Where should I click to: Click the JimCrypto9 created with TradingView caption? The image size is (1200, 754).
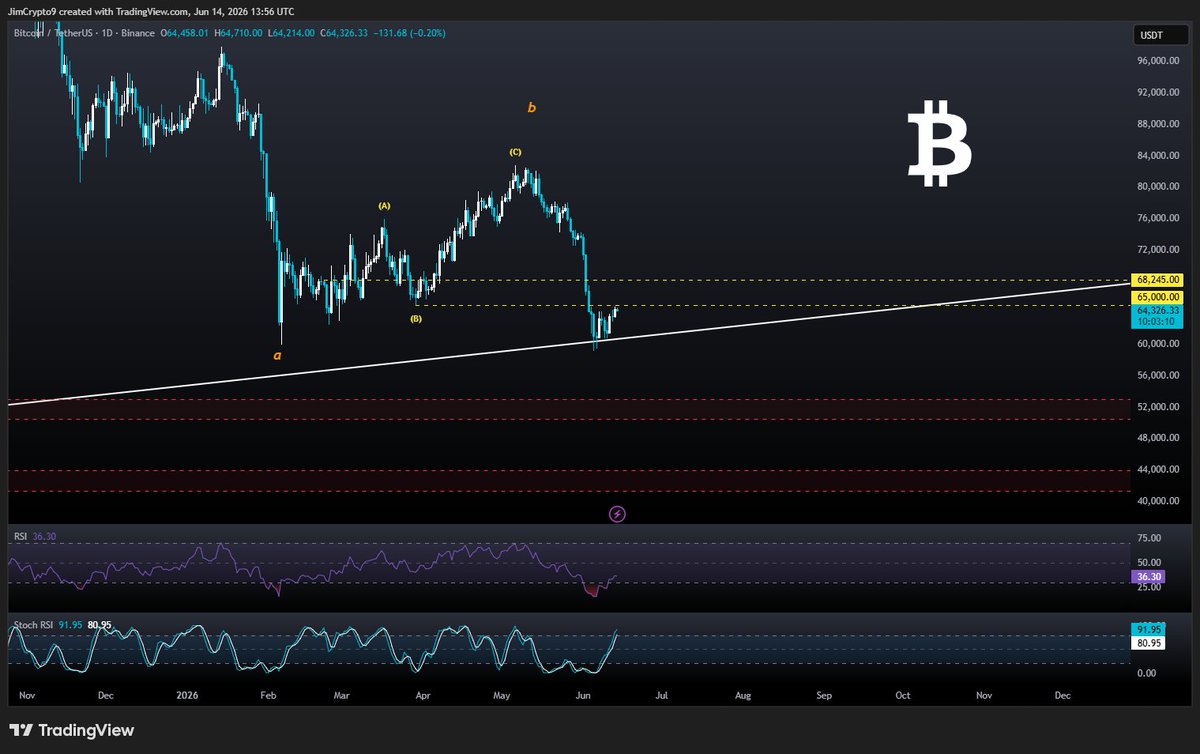coord(151,10)
